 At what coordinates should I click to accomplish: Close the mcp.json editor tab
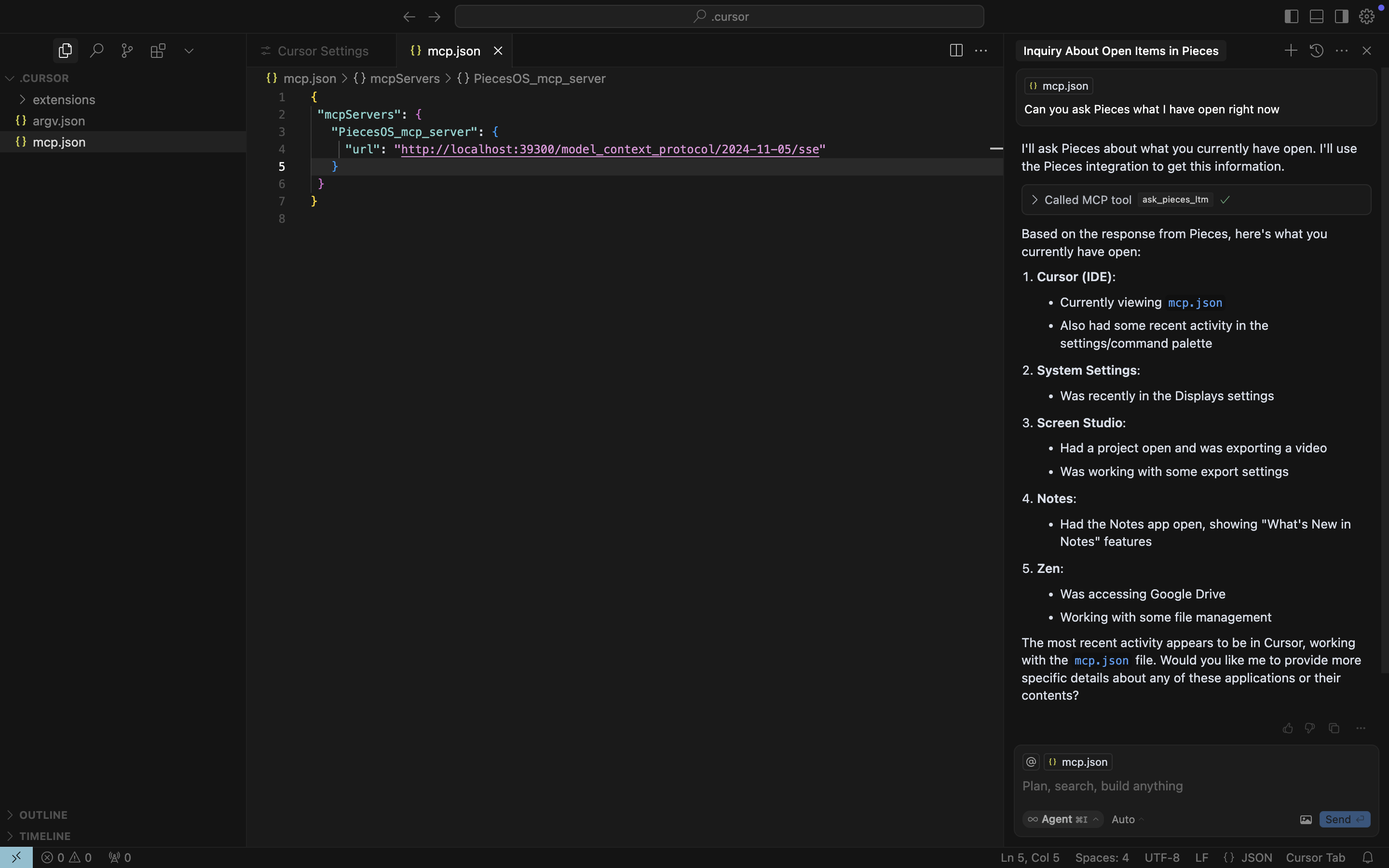coord(498,51)
